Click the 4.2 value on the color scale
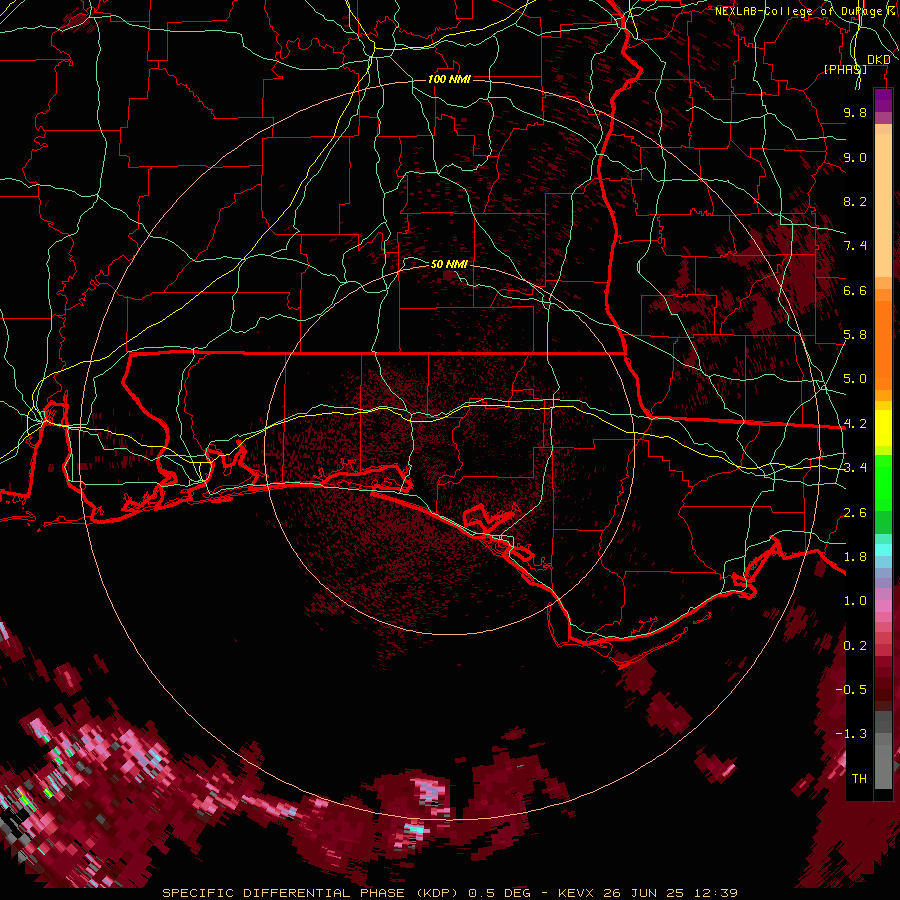Screen dimensions: 900x900 tap(855, 424)
